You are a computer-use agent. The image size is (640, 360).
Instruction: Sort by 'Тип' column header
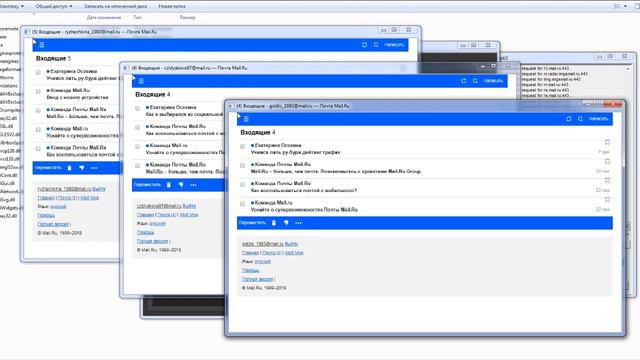pos(138,18)
